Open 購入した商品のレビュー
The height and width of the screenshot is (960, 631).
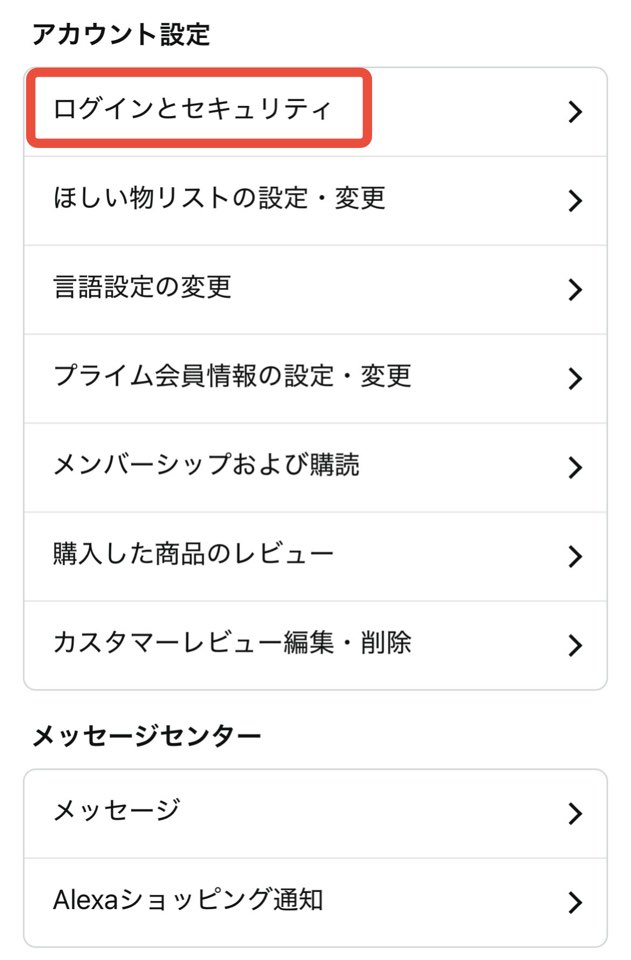click(x=193, y=554)
